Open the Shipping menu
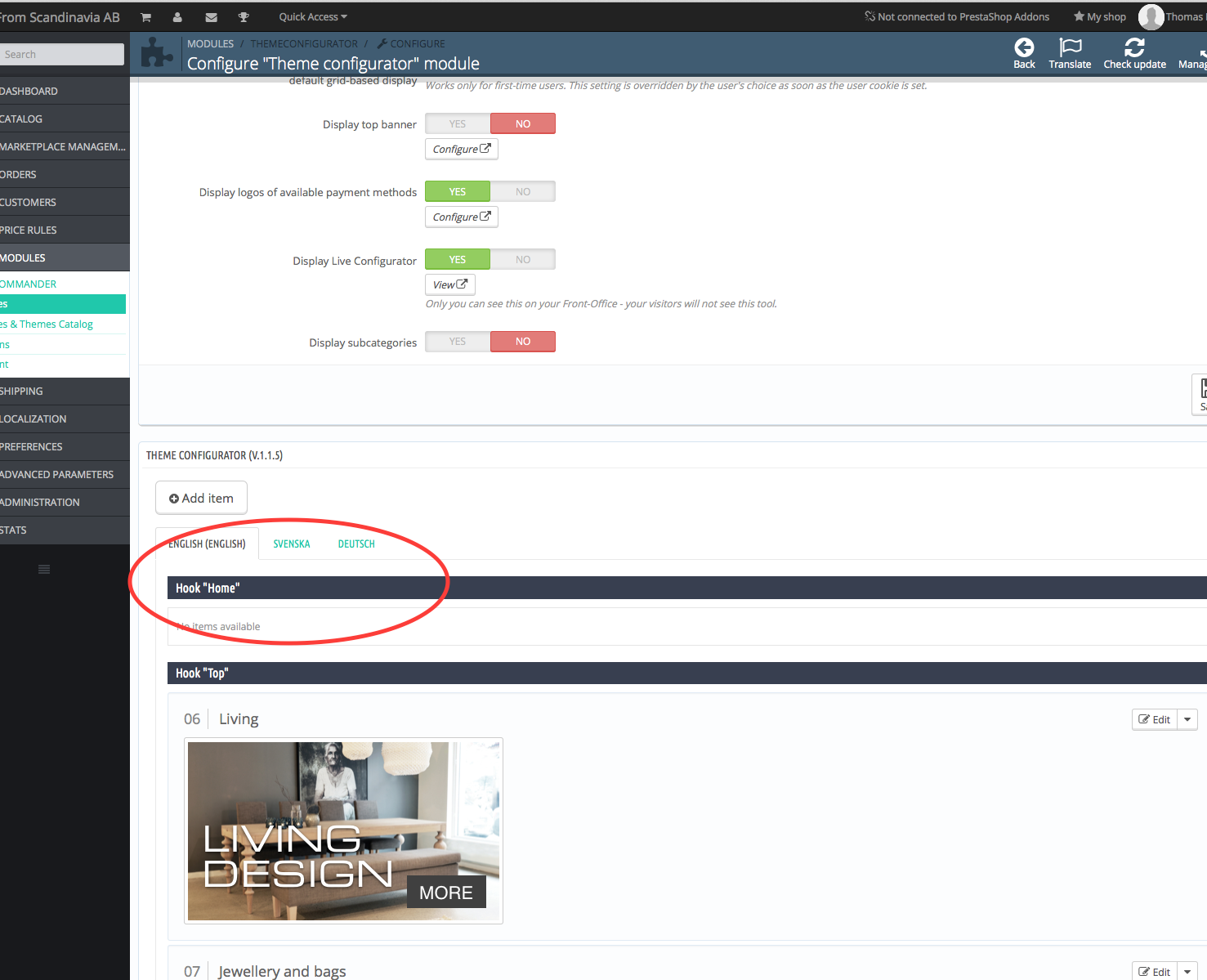 (65, 391)
